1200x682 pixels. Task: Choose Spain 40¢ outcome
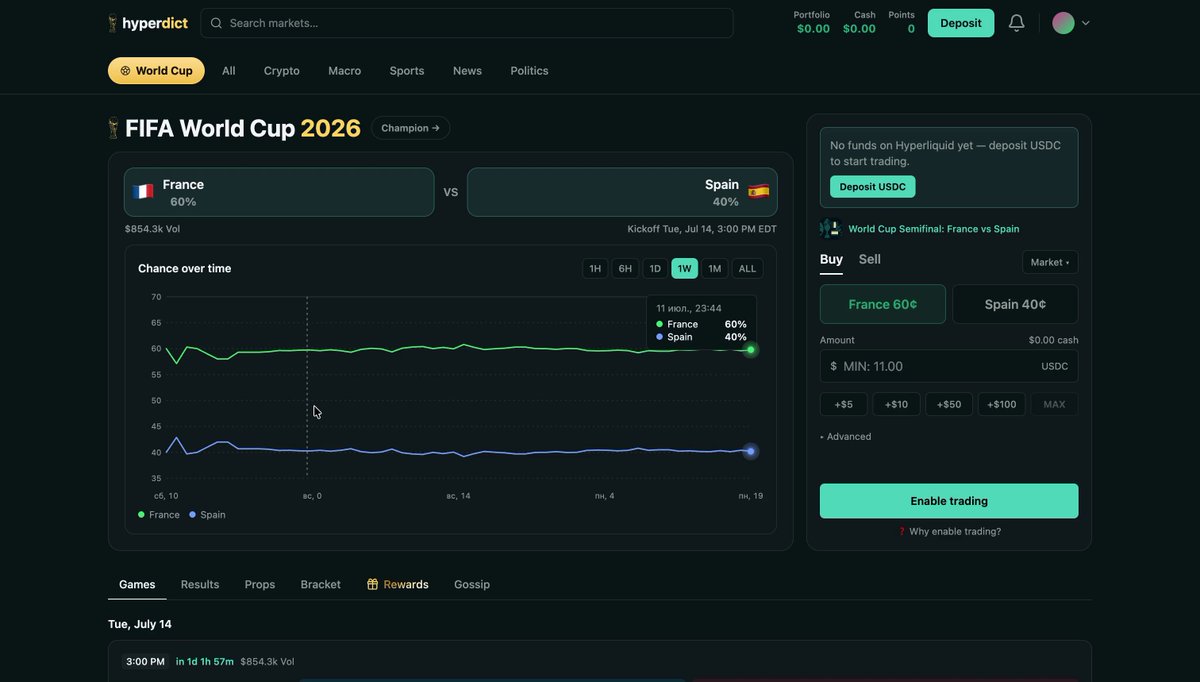click(x=1015, y=304)
